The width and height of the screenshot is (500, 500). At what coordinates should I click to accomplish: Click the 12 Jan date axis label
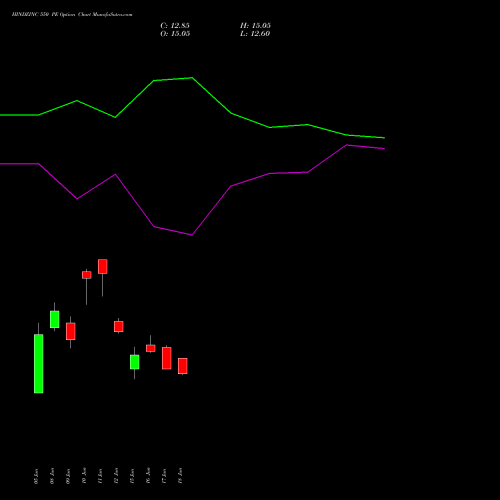point(116,476)
